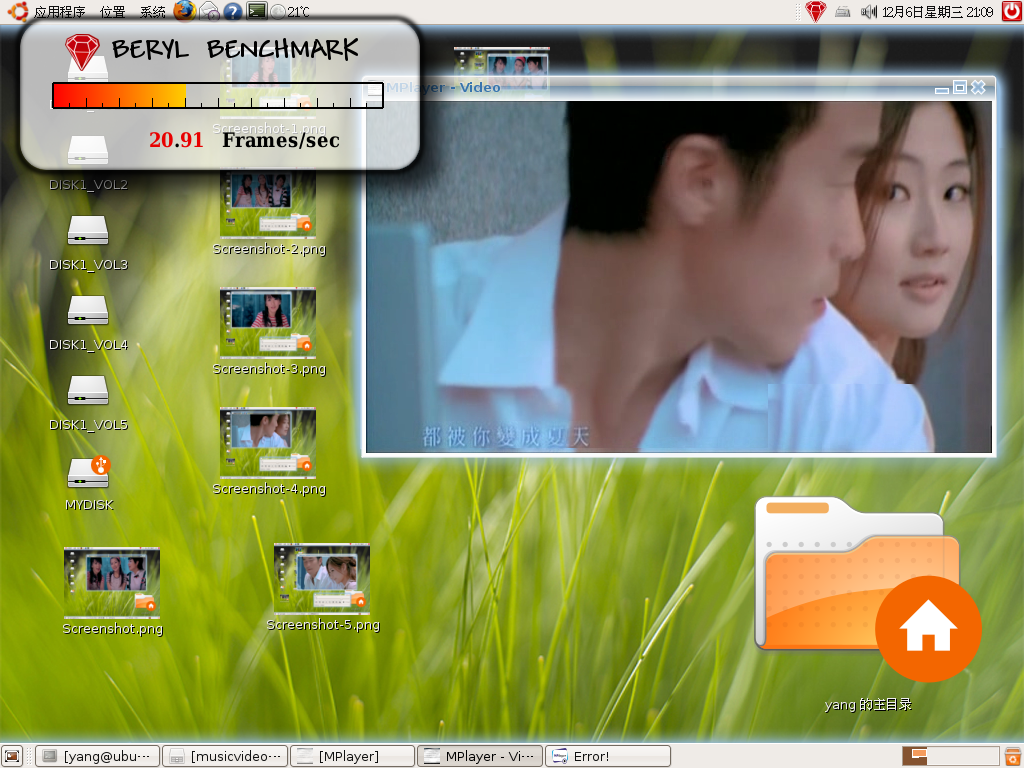Click the Screenshot-1.png label behind benchmark
Viewport: 1024px width, 768px height.
(268, 129)
